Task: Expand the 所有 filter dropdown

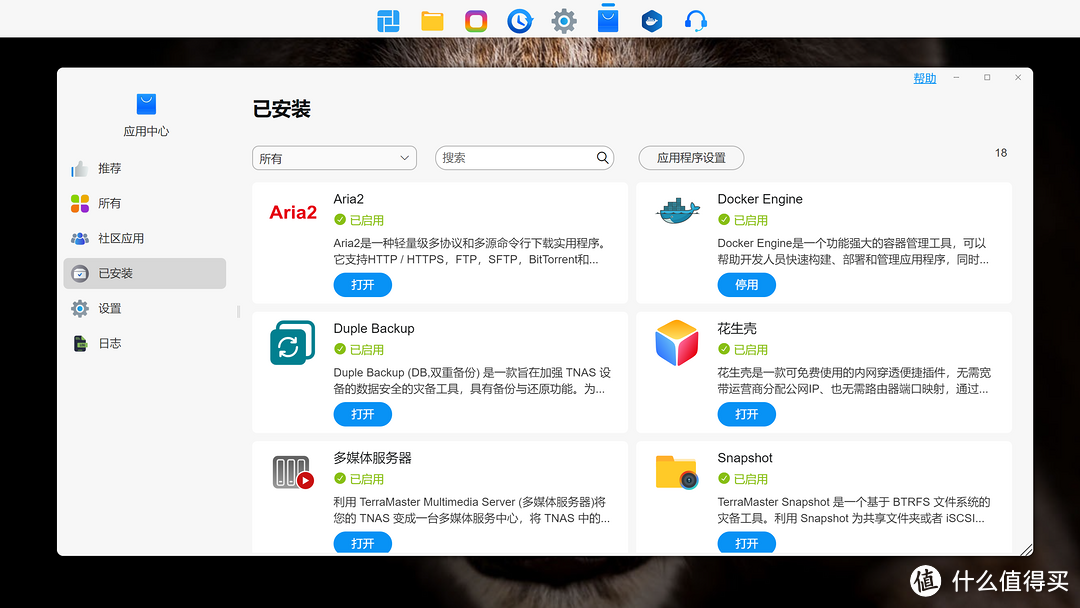Action: coord(334,157)
